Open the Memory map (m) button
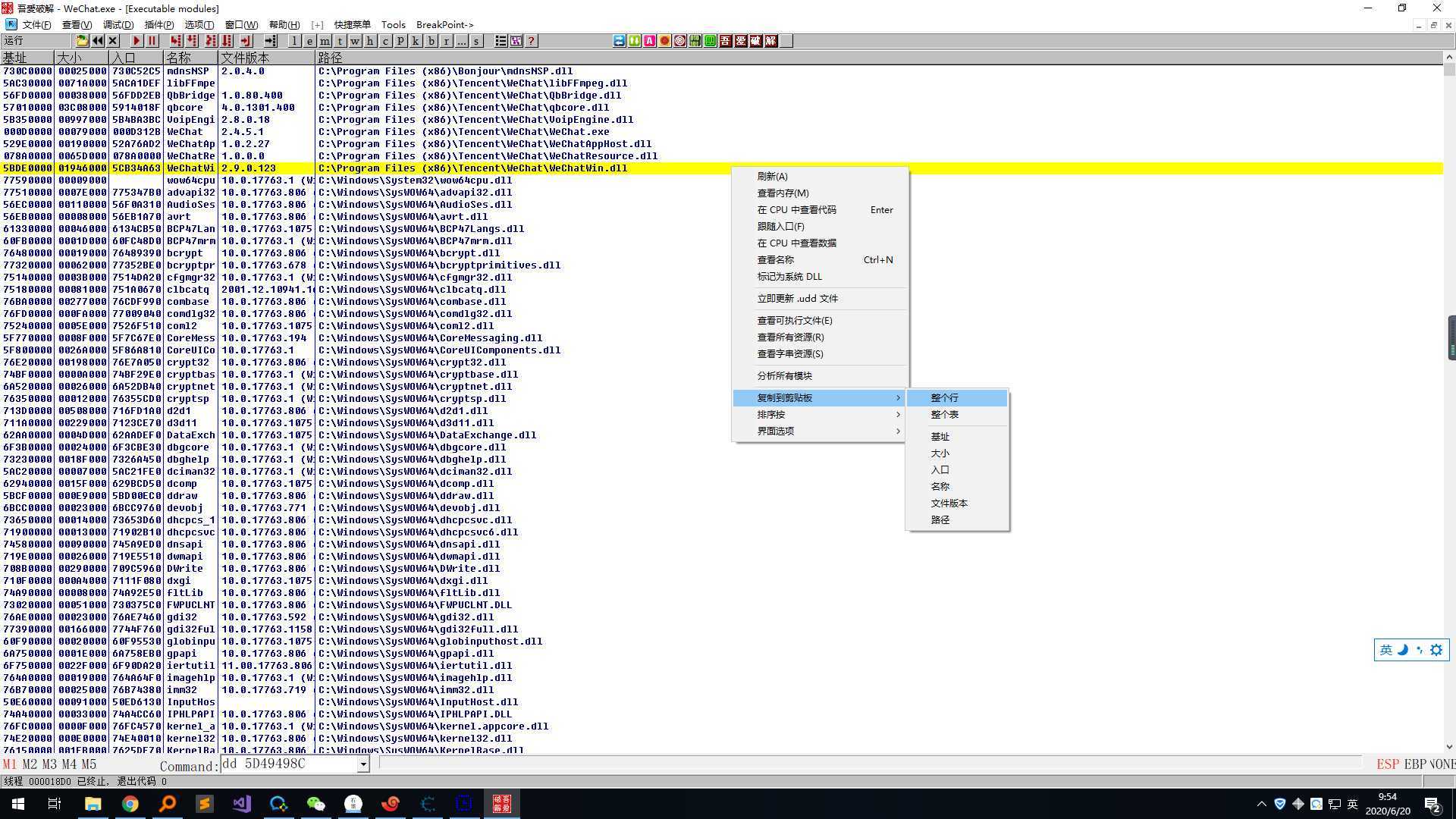The height and width of the screenshot is (819, 1456). click(x=325, y=41)
